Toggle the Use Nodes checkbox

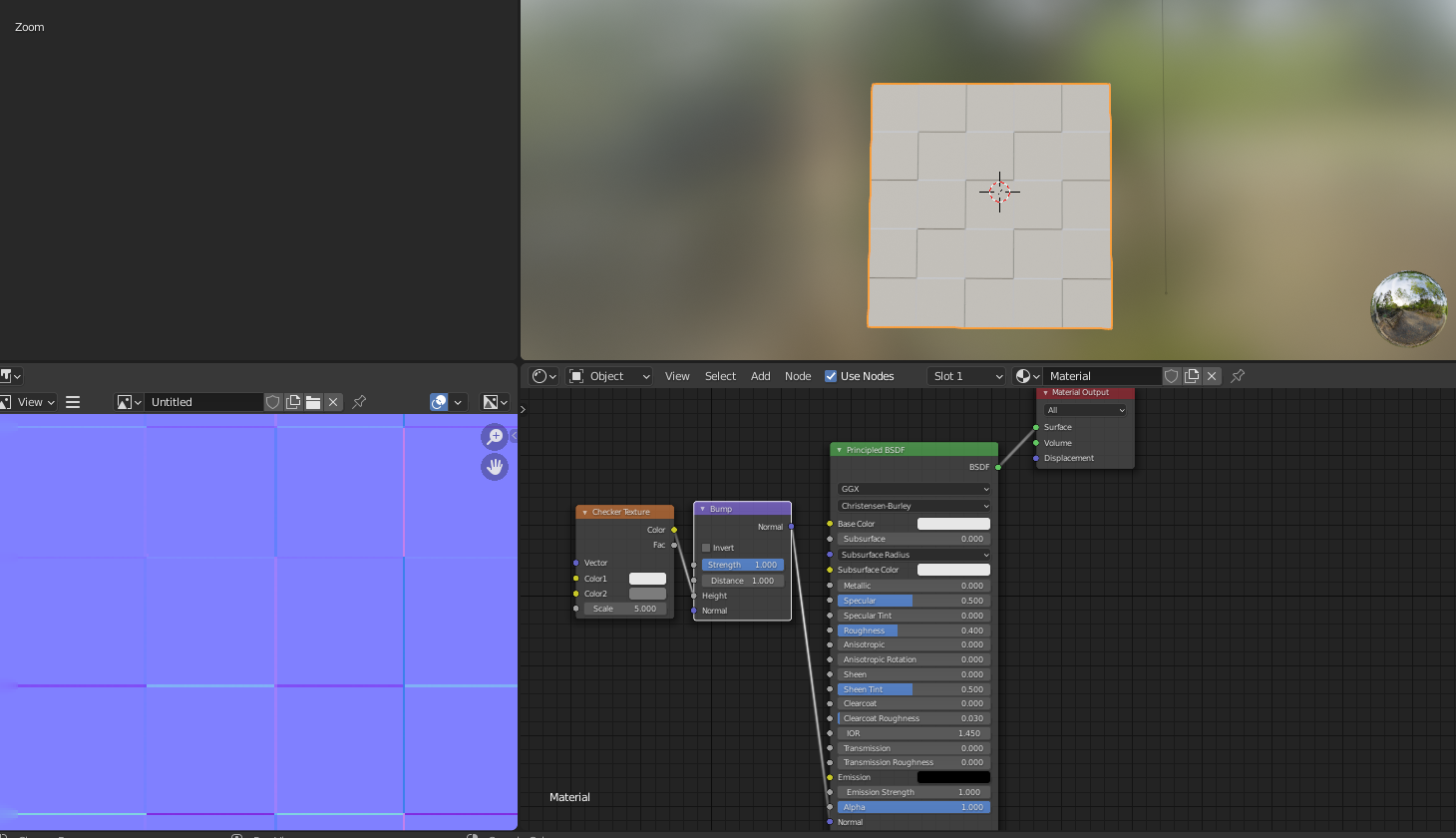(x=831, y=376)
